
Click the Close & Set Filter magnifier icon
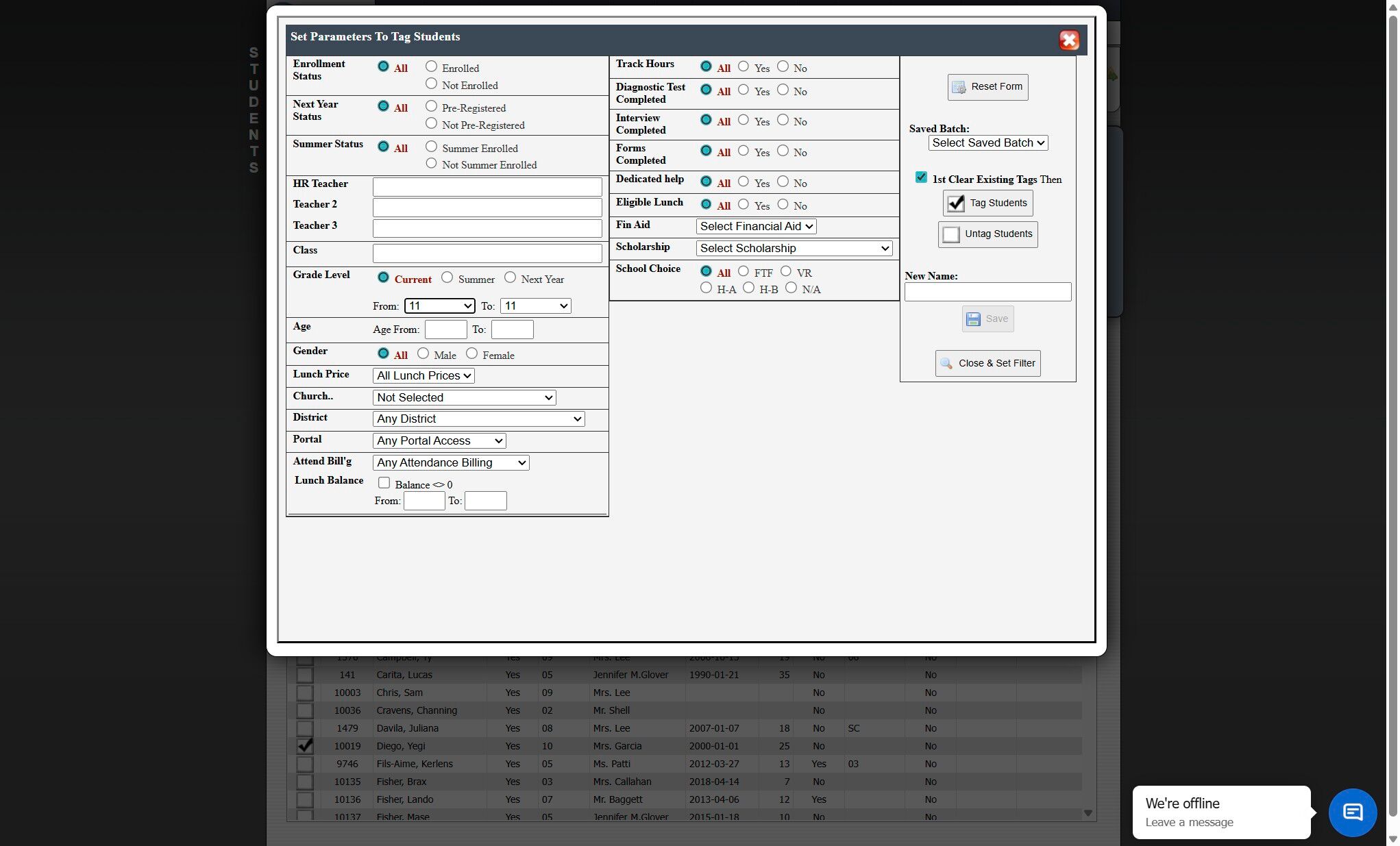point(946,364)
